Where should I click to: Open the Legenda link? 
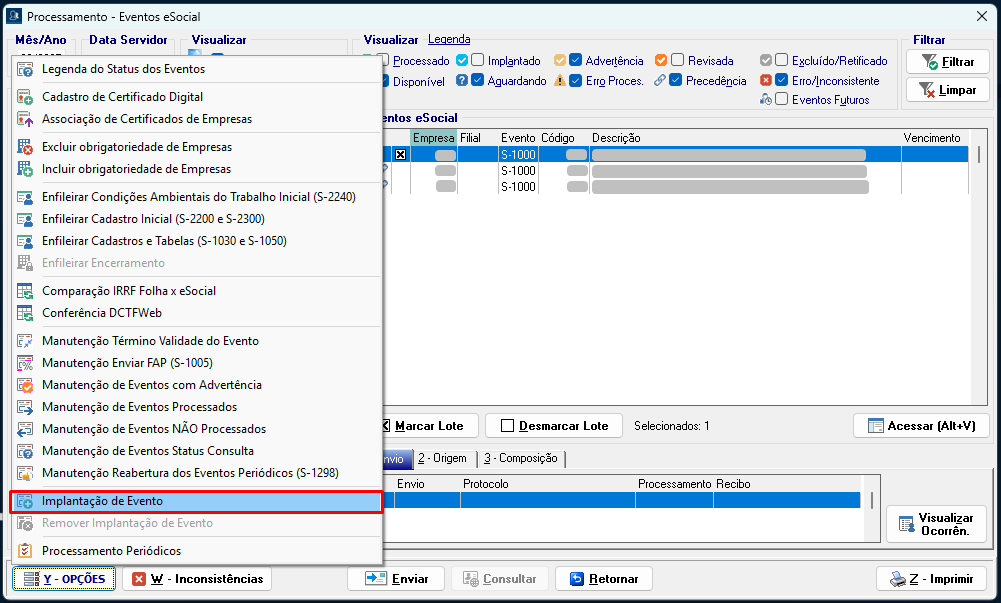tap(449, 39)
